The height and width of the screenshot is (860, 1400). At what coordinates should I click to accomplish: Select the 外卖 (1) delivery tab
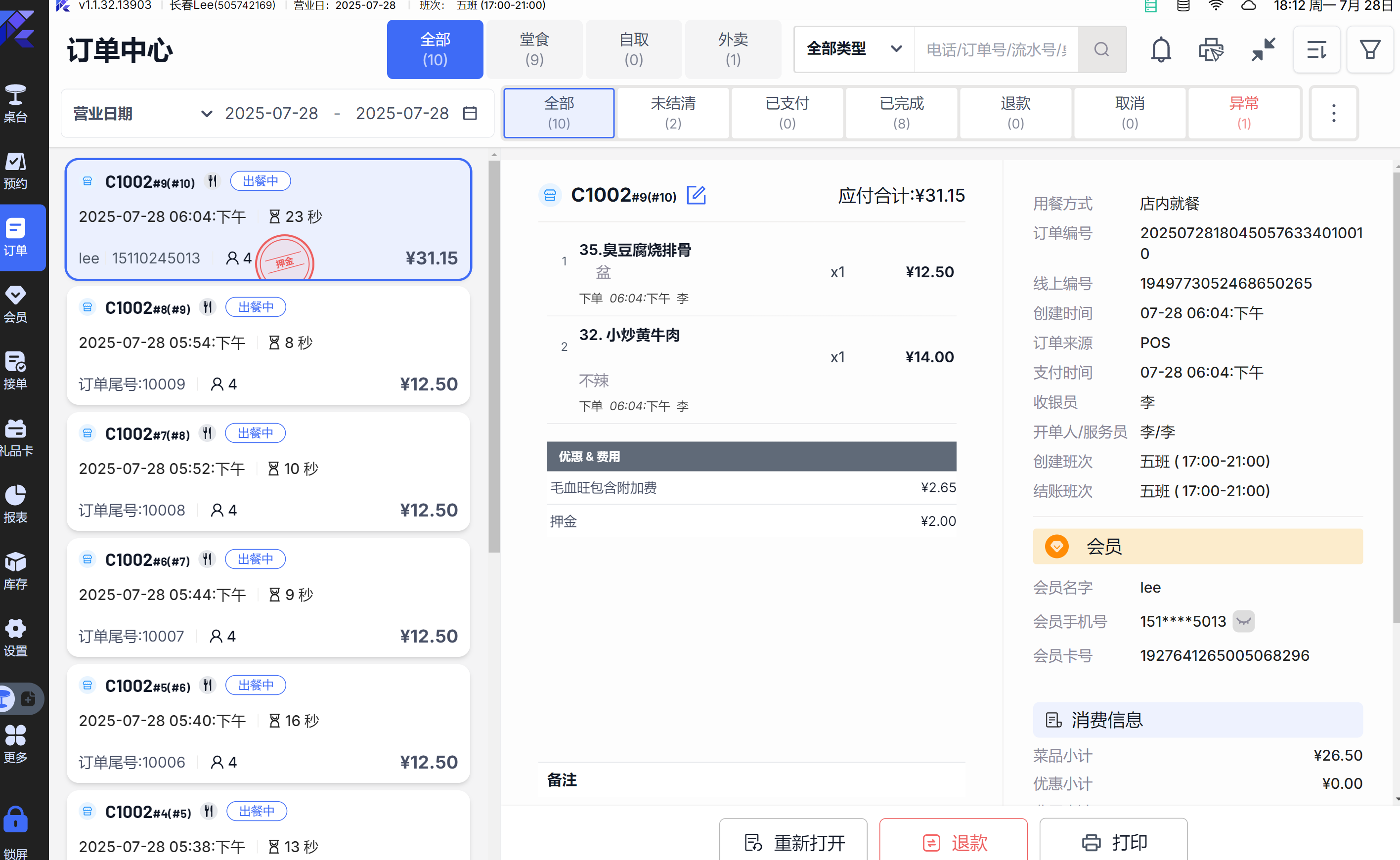tap(733, 49)
